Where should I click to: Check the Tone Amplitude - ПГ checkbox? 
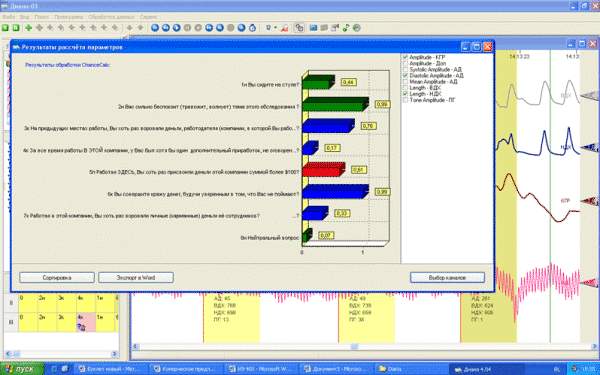(x=405, y=100)
